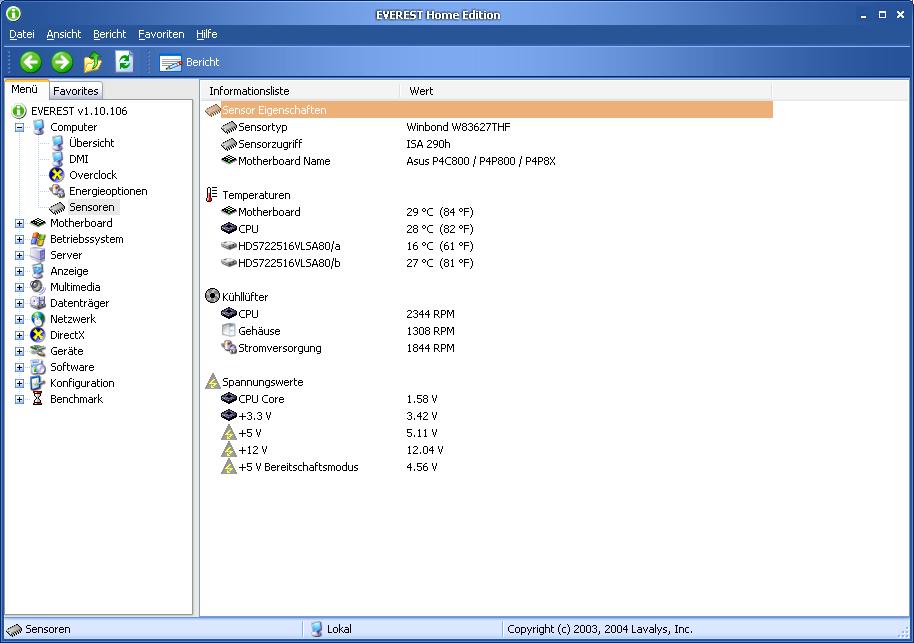Click the green Back arrow toolbar icon
This screenshot has height=643, width=914.
(31, 62)
